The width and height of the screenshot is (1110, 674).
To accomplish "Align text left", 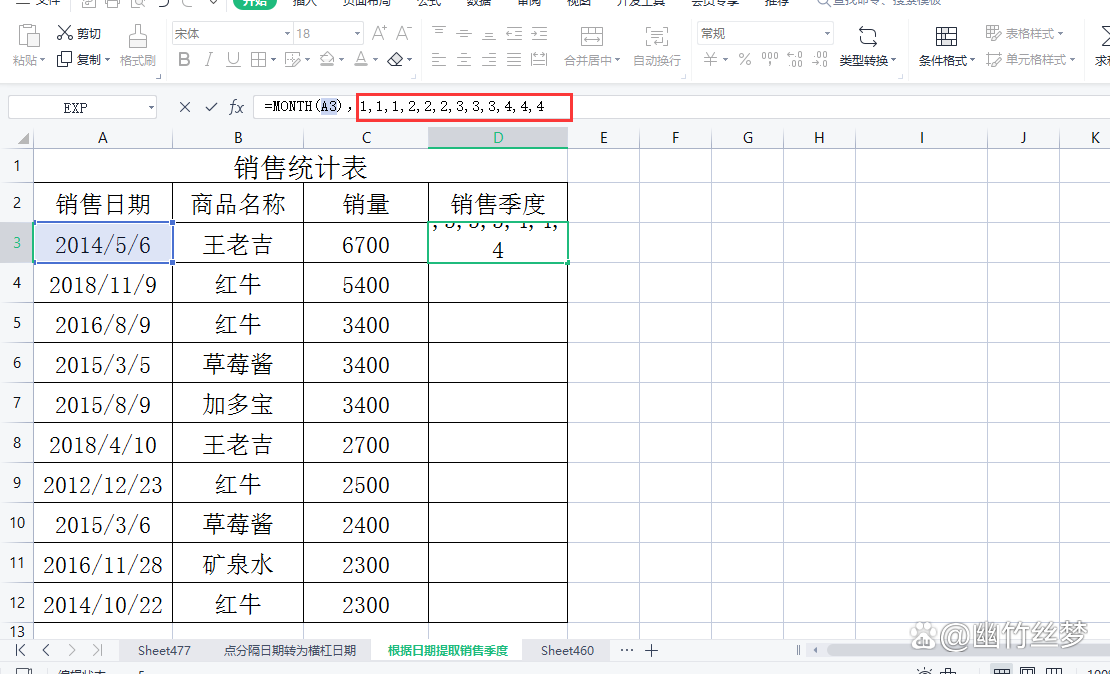I will pos(439,60).
